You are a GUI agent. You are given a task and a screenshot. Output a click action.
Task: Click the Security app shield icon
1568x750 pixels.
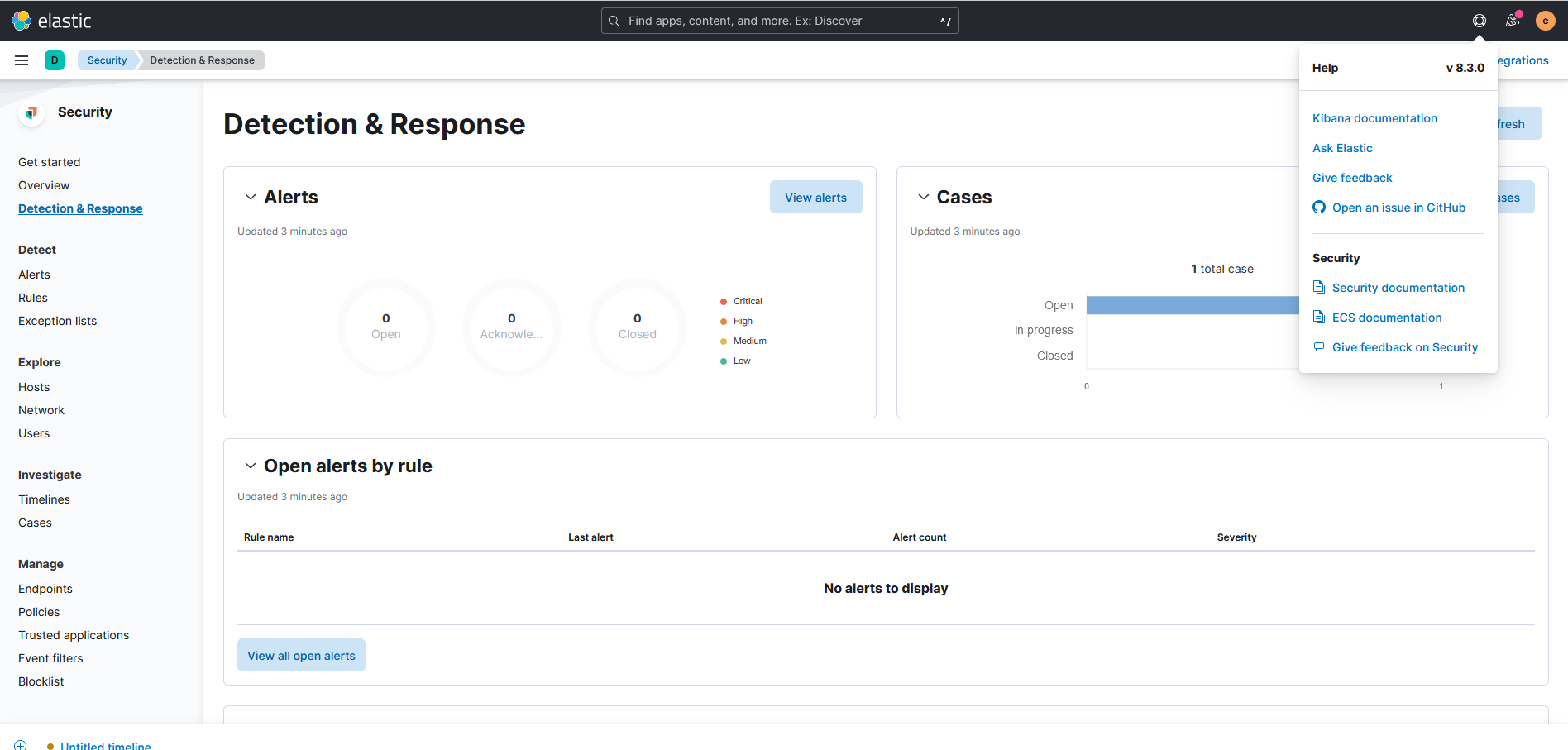(x=31, y=112)
